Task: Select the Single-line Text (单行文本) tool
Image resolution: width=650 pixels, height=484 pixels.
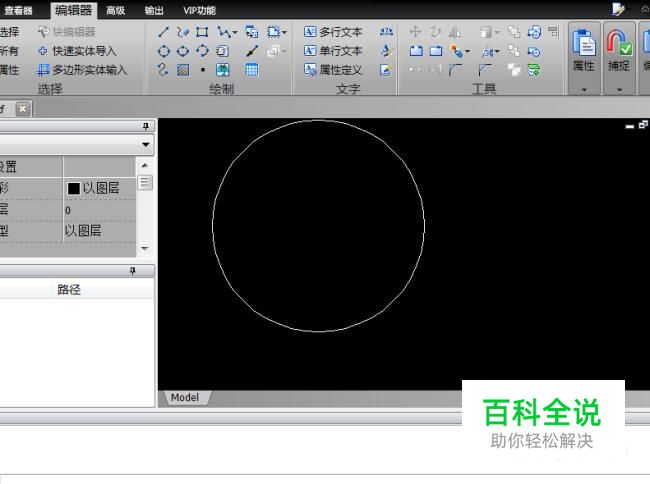Action: click(333, 51)
